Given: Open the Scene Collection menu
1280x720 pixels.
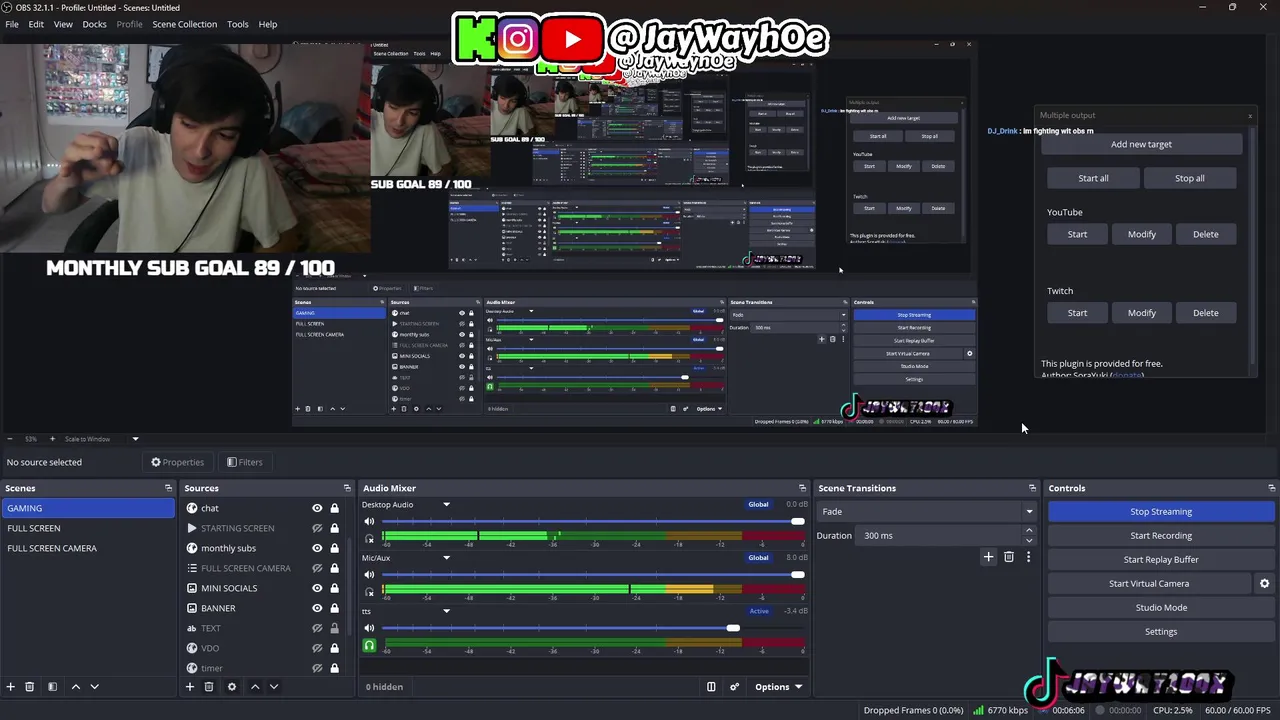Looking at the screenshot, I should [184, 24].
